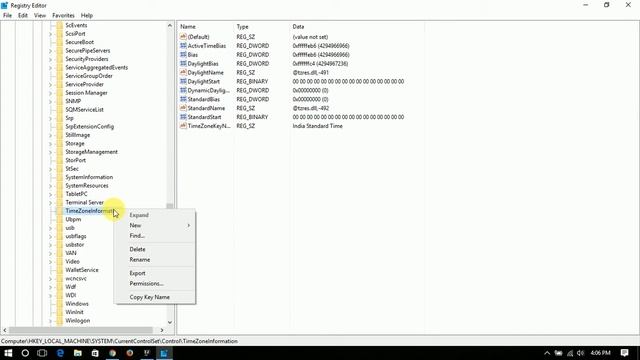Screen dimensions: 640x360
Task: Click the volume icon in system tray
Action: pos(580,353)
